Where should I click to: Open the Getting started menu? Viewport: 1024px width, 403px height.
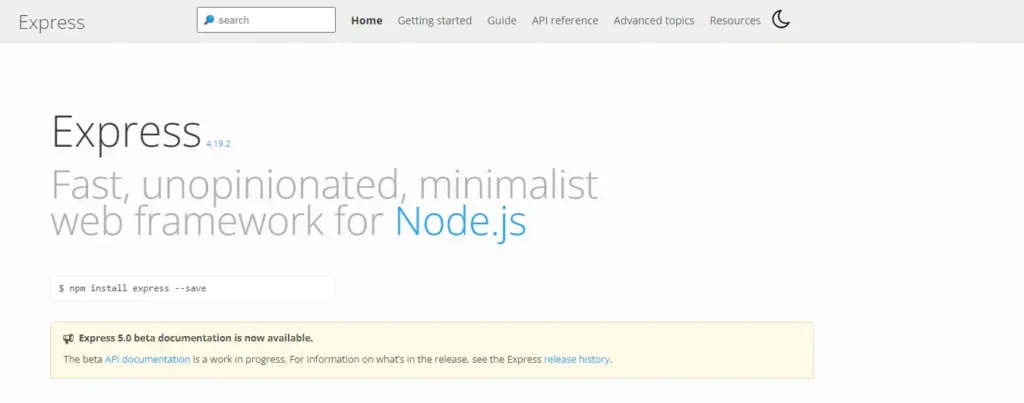coord(434,20)
